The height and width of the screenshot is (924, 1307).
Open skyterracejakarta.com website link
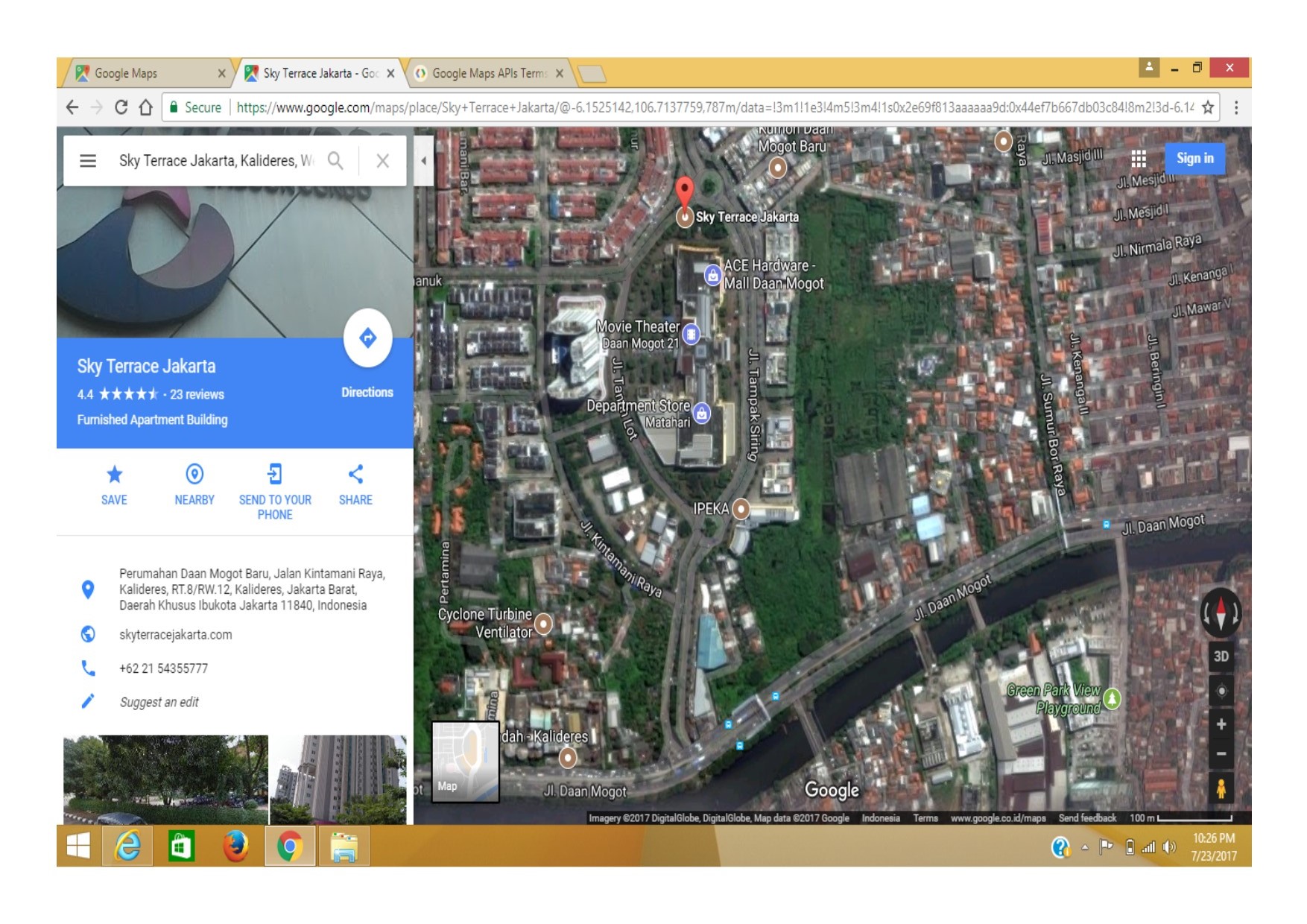pyautogui.click(x=176, y=635)
